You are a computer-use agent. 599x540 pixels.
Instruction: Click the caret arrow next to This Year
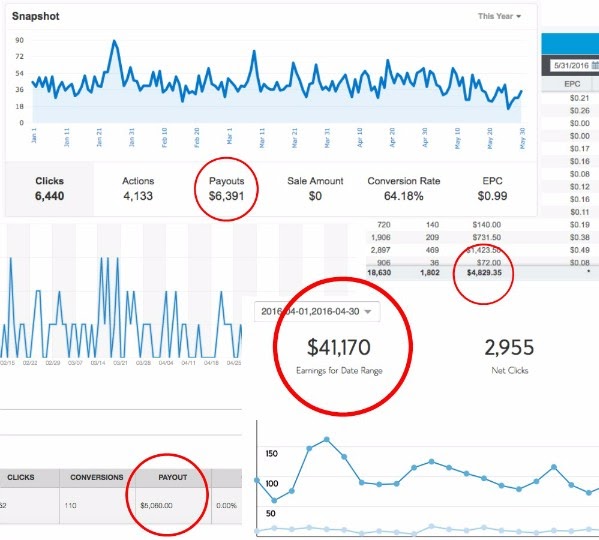click(518, 16)
